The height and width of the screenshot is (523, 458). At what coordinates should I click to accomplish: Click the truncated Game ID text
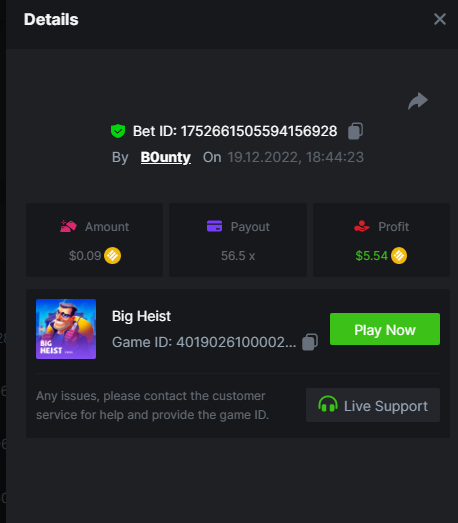pos(204,342)
